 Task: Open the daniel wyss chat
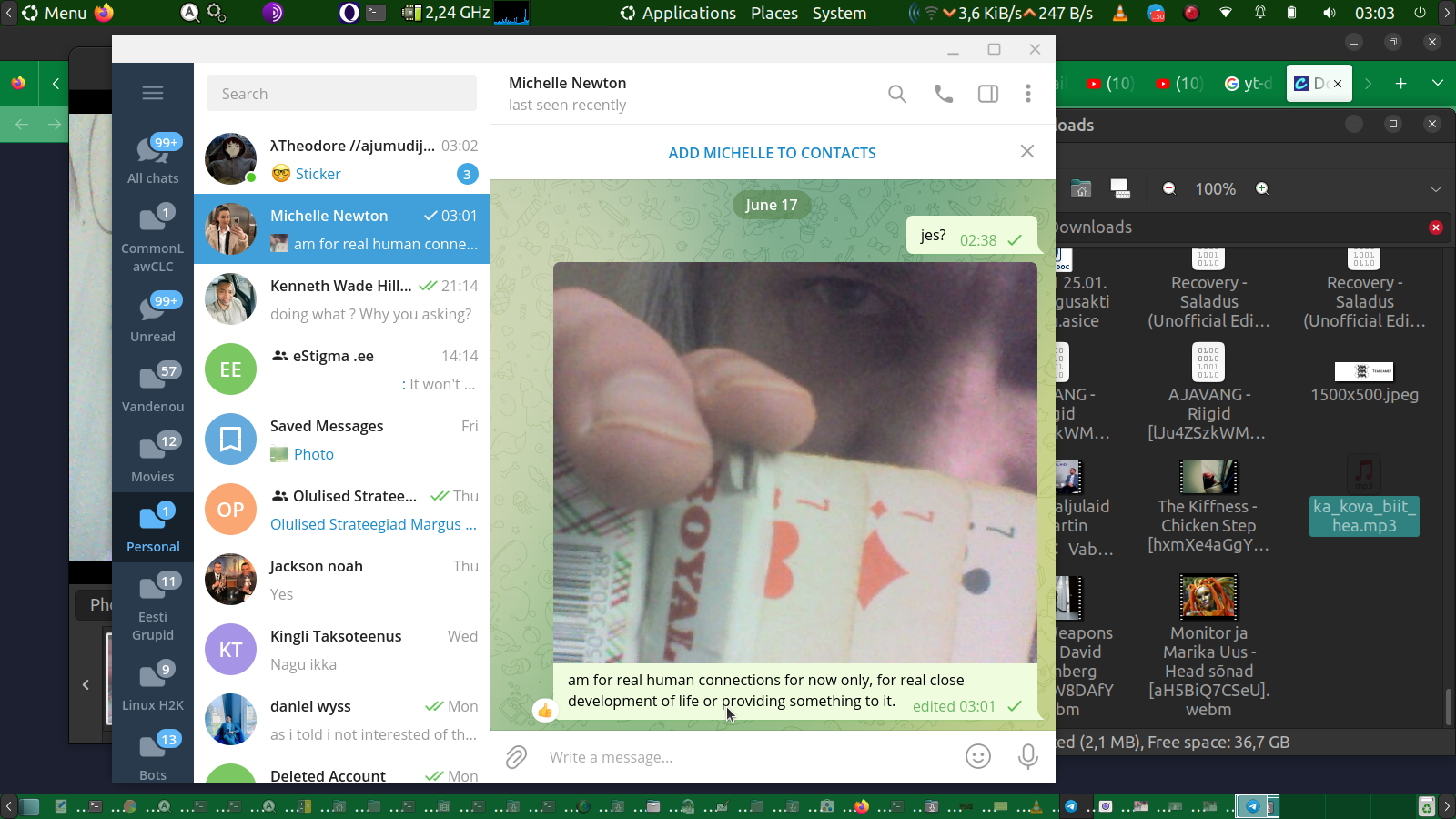(341, 720)
